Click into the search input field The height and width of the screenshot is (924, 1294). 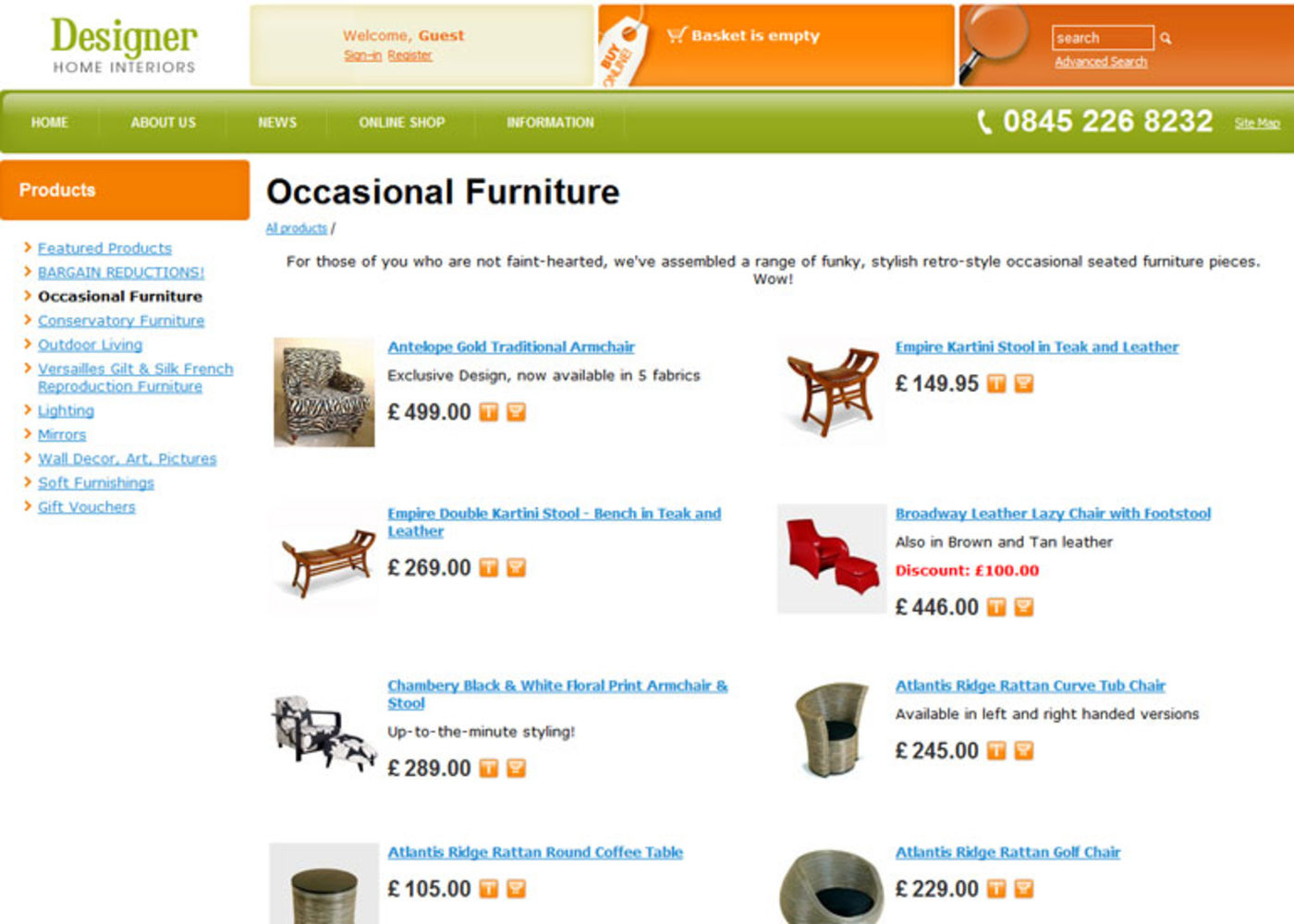(1103, 38)
